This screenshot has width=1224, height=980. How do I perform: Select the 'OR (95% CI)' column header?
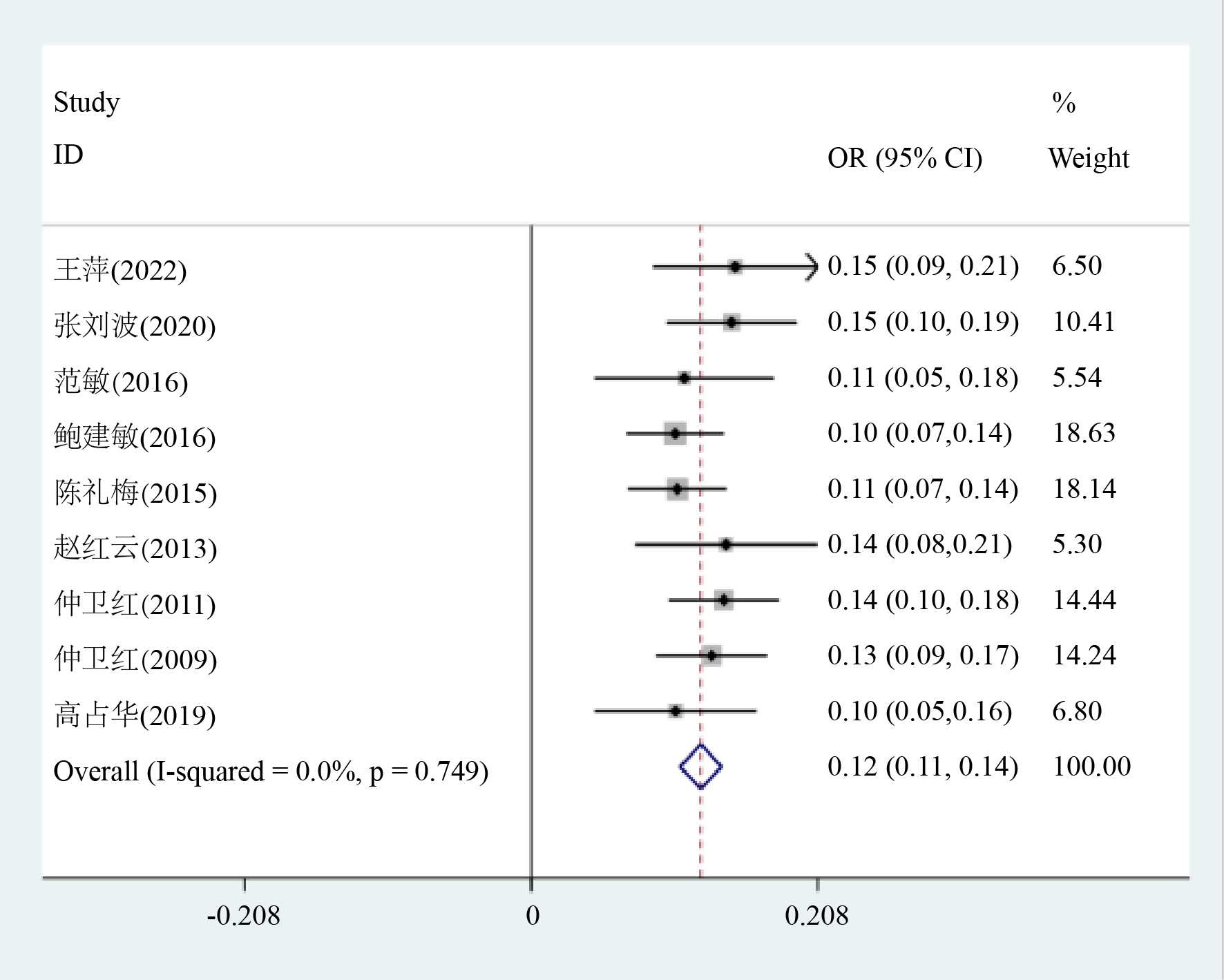[904, 158]
